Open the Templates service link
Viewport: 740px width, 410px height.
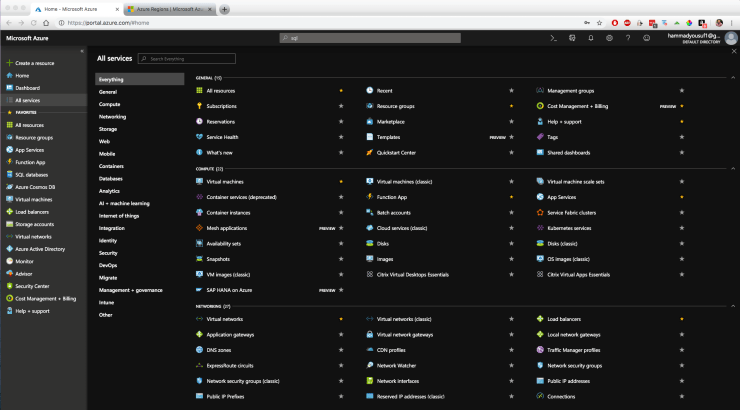pyautogui.click(x=388, y=137)
